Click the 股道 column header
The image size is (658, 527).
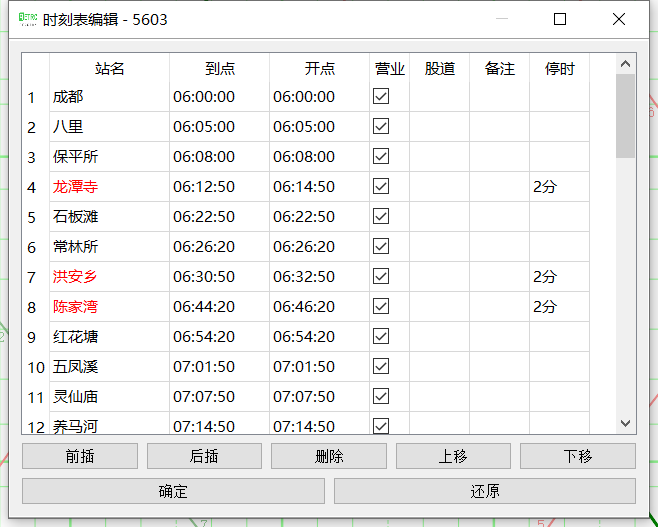(439, 68)
